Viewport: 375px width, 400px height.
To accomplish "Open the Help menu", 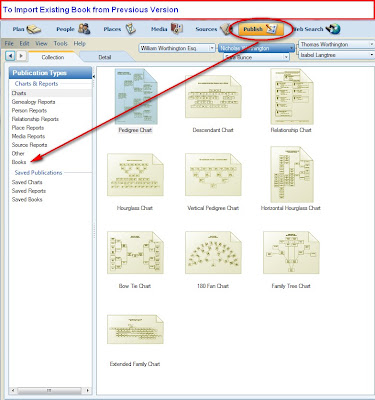I will (80, 44).
